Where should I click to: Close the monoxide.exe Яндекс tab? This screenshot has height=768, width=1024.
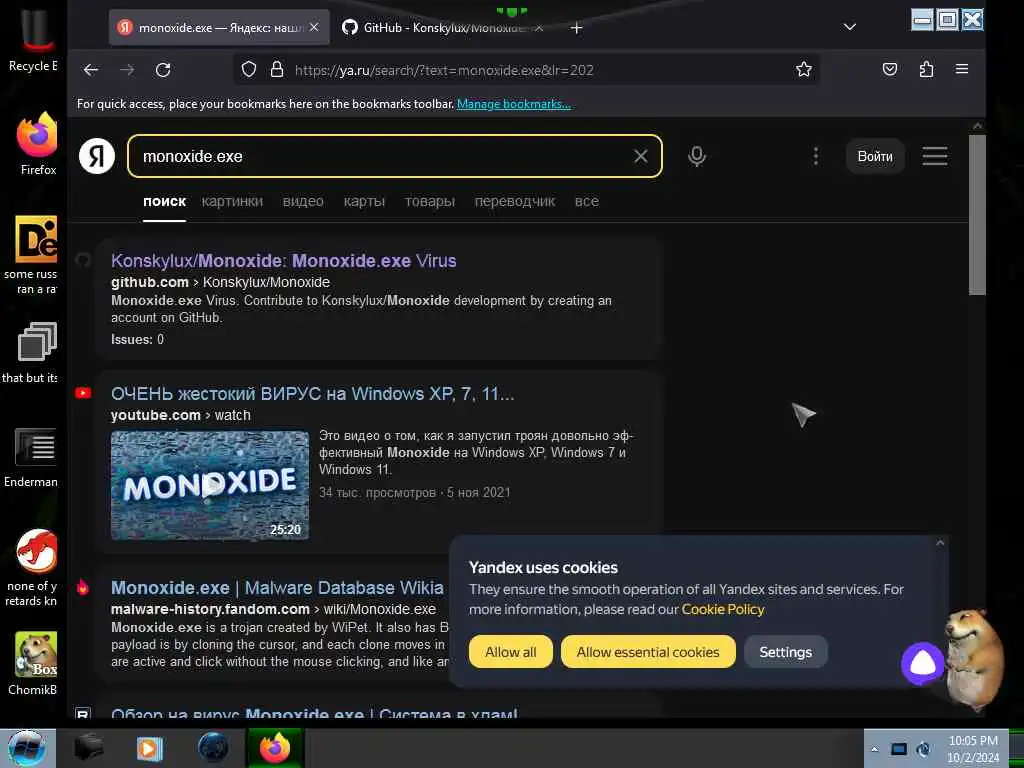[x=314, y=27]
